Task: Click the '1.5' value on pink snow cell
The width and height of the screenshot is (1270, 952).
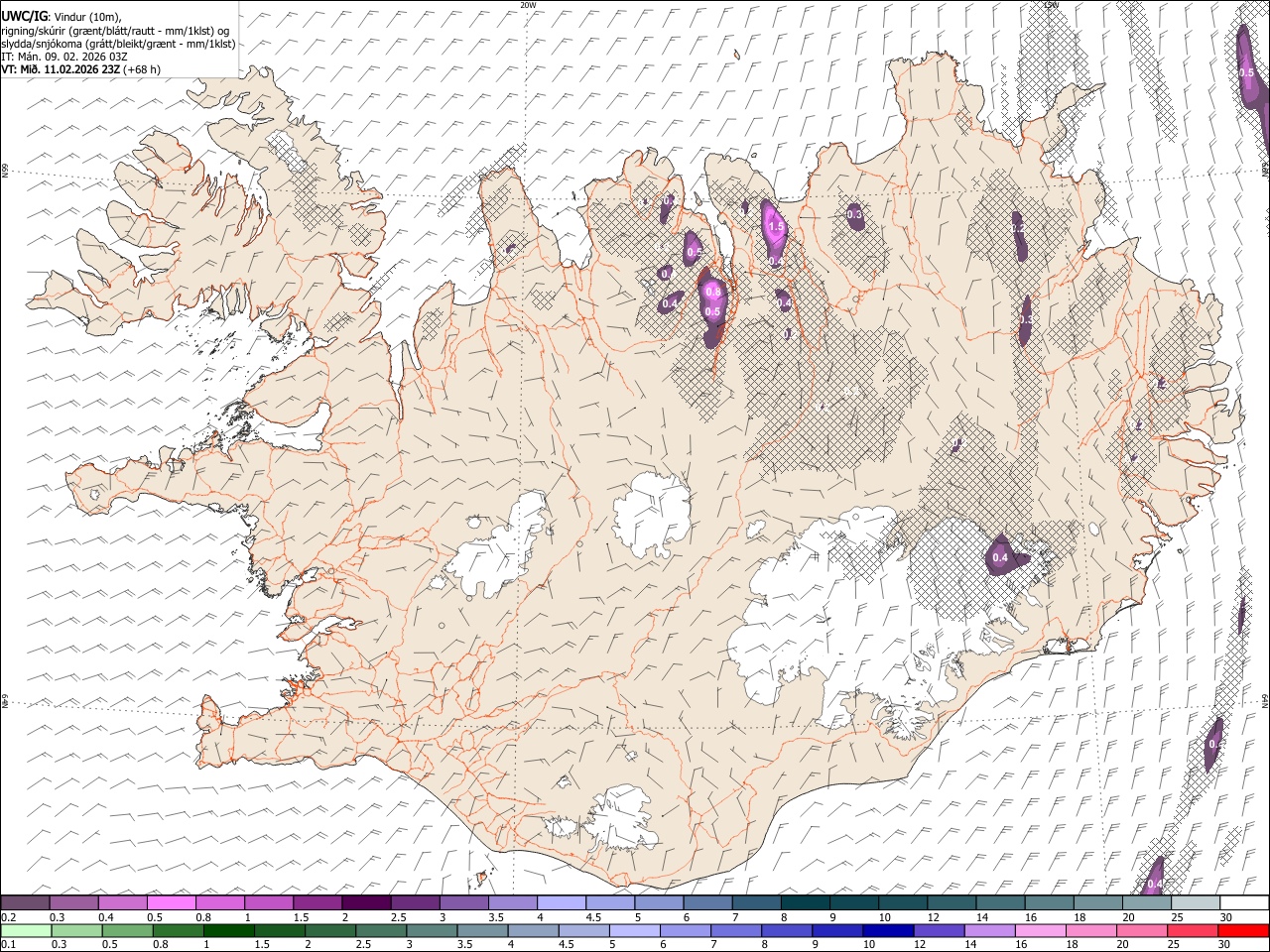Action: 776,227
